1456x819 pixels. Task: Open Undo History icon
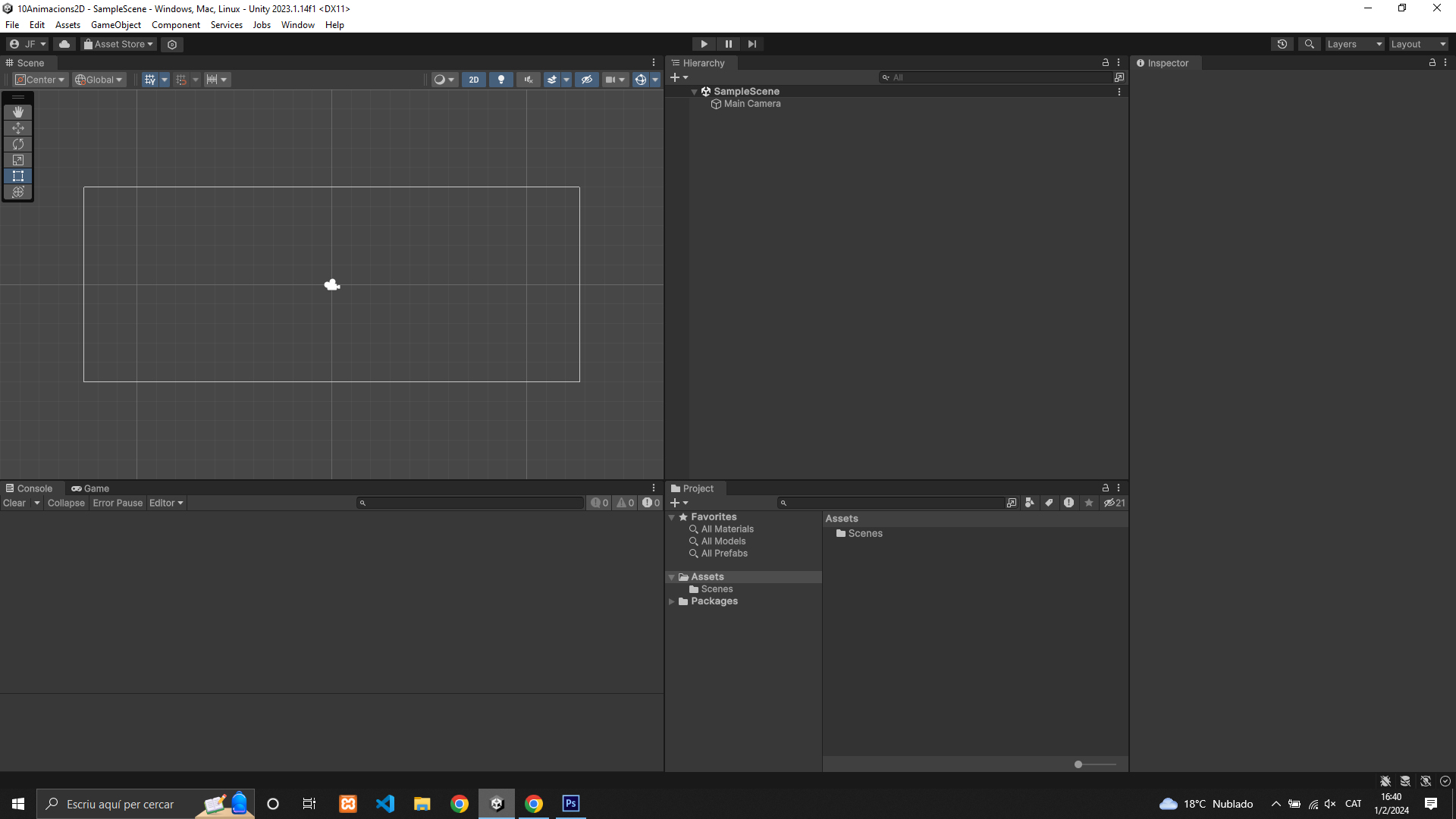click(1282, 44)
